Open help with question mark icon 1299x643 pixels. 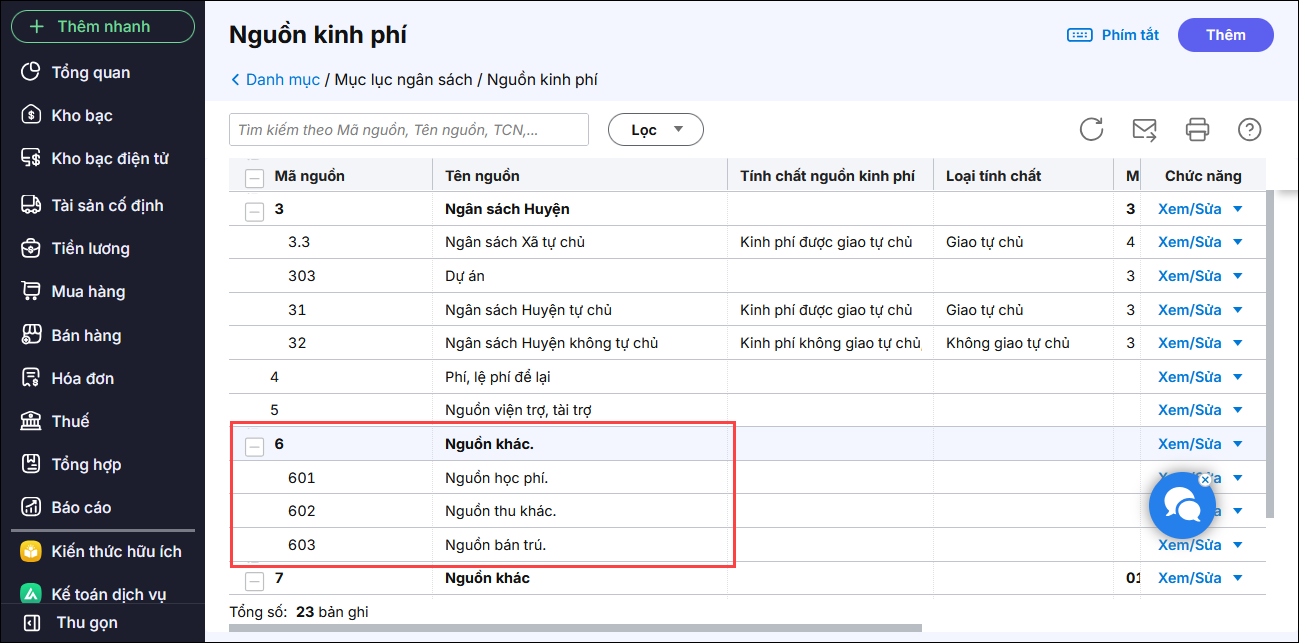pyautogui.click(x=1250, y=129)
